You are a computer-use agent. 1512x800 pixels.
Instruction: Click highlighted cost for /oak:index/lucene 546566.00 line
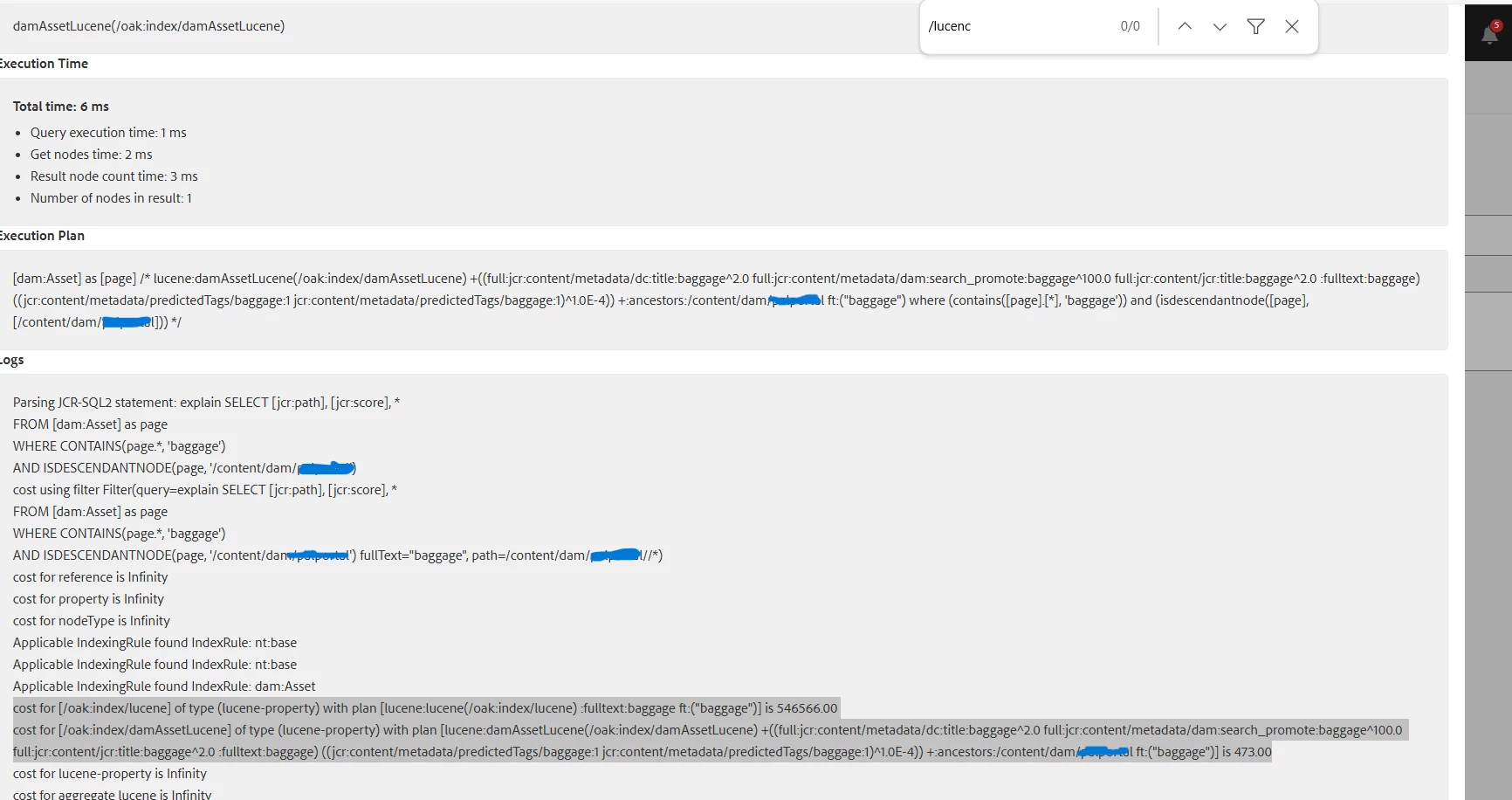(x=425, y=708)
